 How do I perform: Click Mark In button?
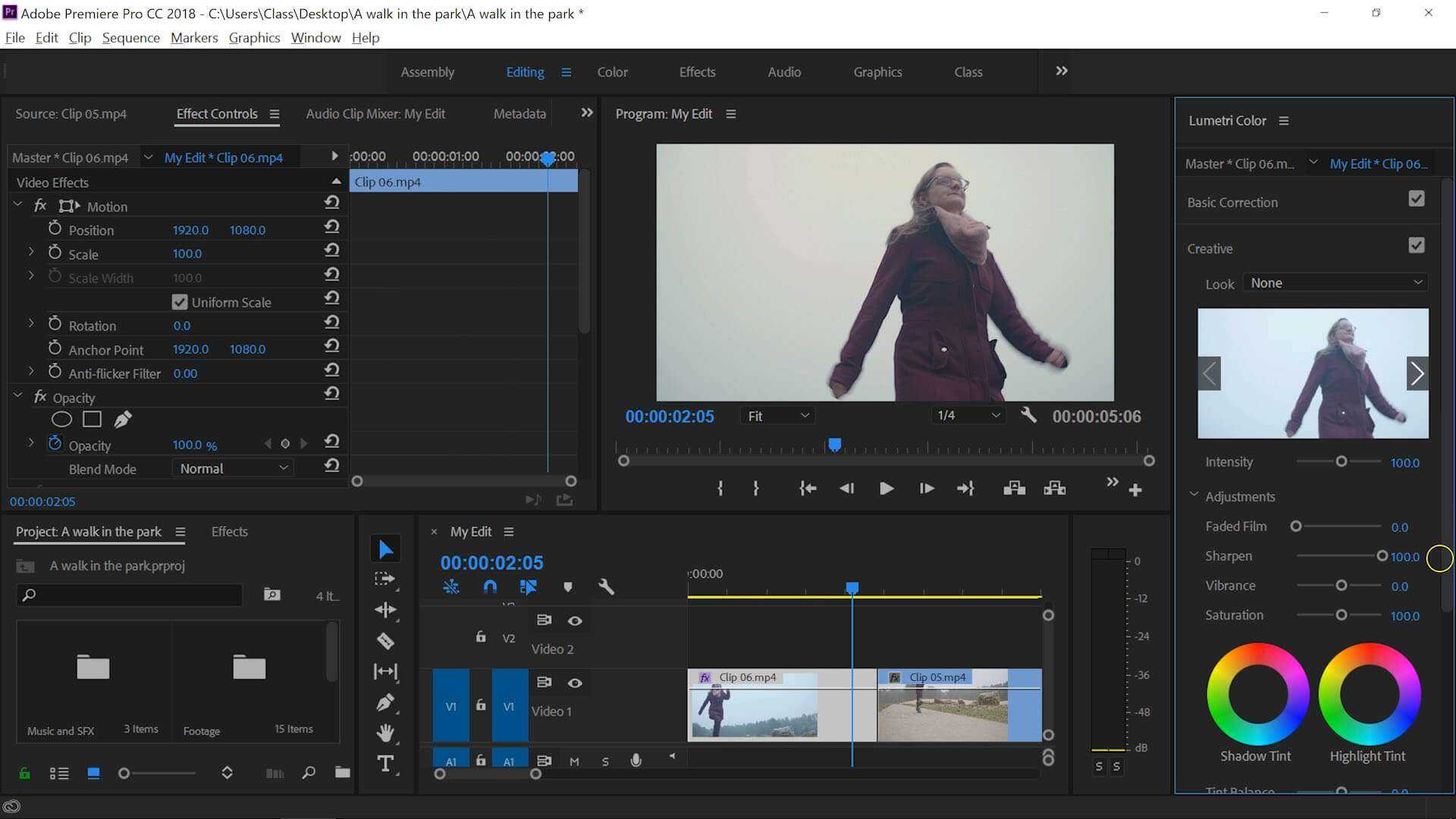coord(720,488)
